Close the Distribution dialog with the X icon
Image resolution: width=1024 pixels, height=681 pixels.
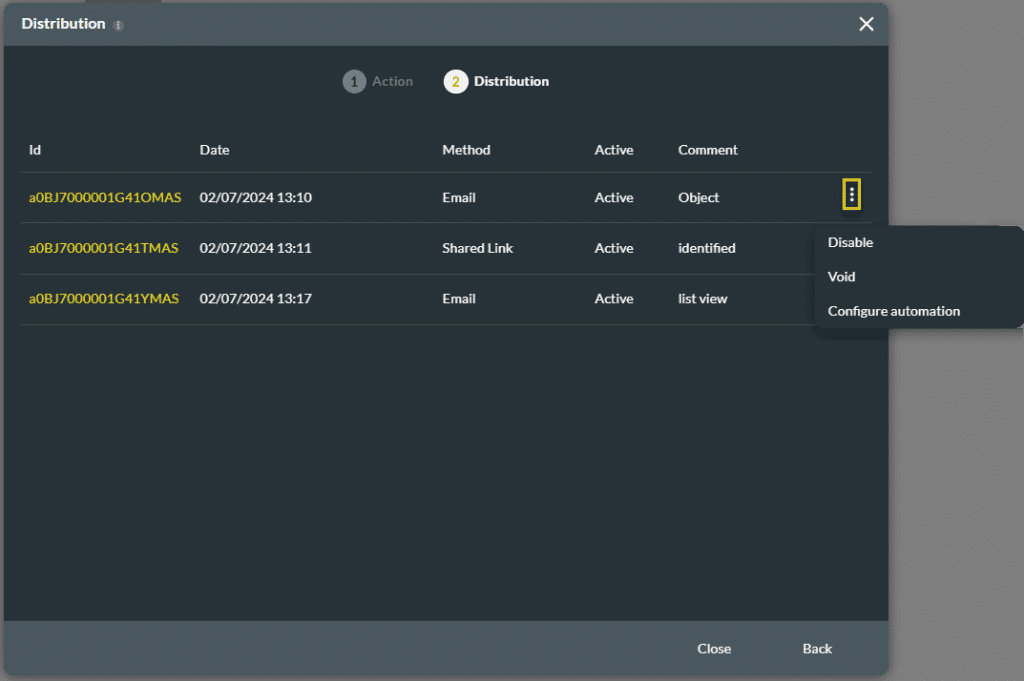[866, 24]
